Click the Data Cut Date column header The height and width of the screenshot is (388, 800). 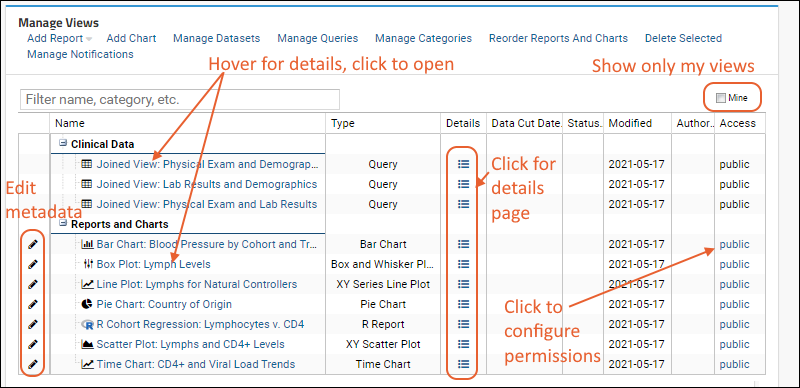point(524,123)
